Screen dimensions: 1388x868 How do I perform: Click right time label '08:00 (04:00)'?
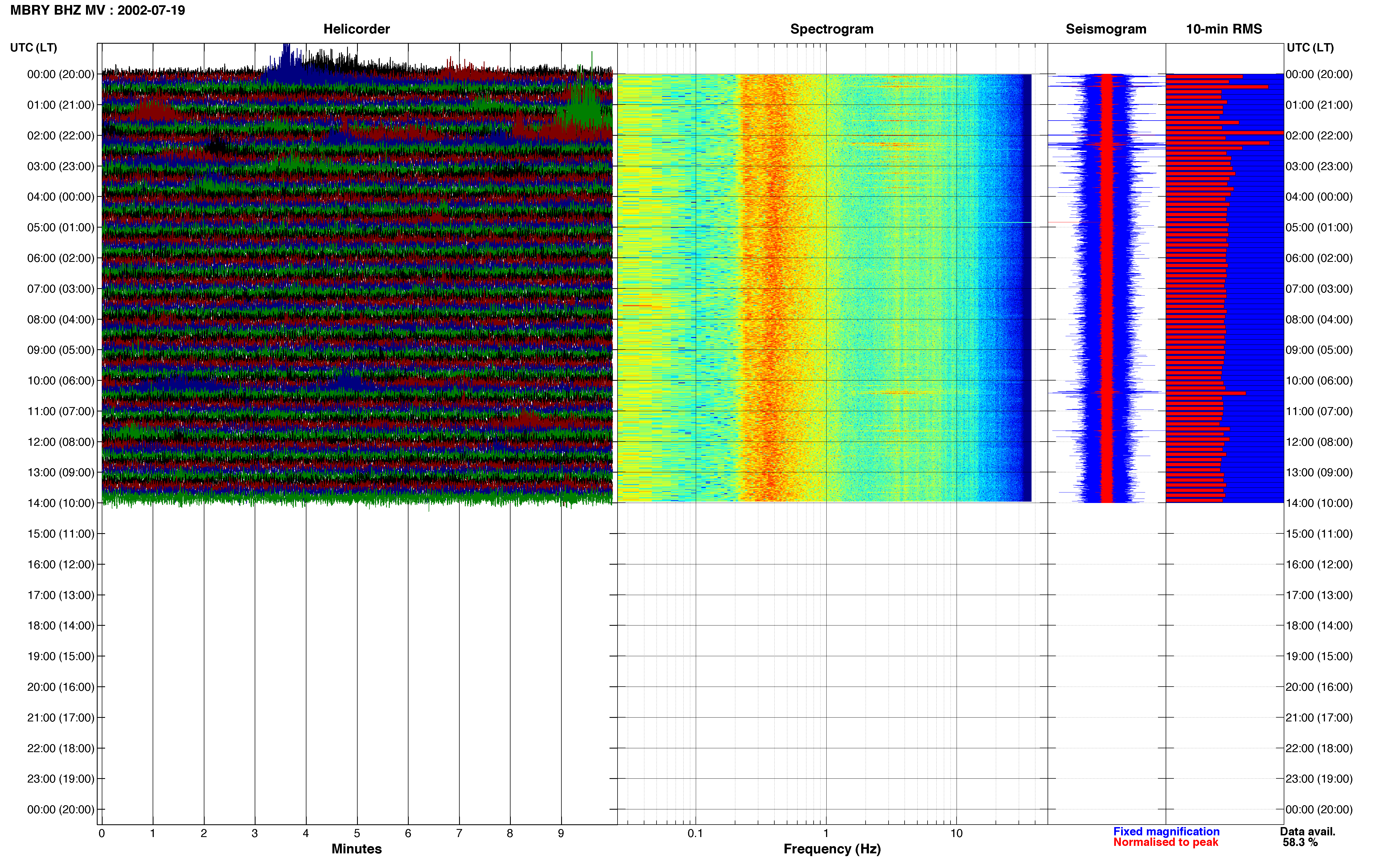(x=1319, y=319)
